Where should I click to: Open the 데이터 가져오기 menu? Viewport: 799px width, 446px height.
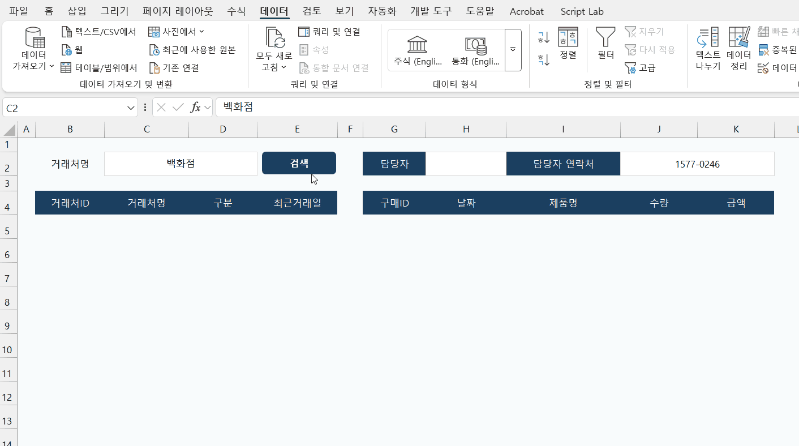click(x=34, y=49)
